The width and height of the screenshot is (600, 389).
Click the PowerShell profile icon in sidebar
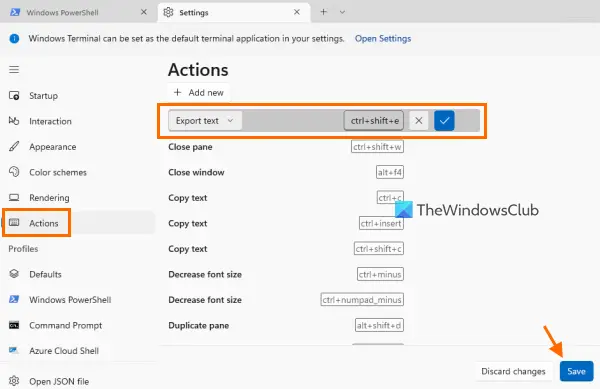click(x=14, y=299)
